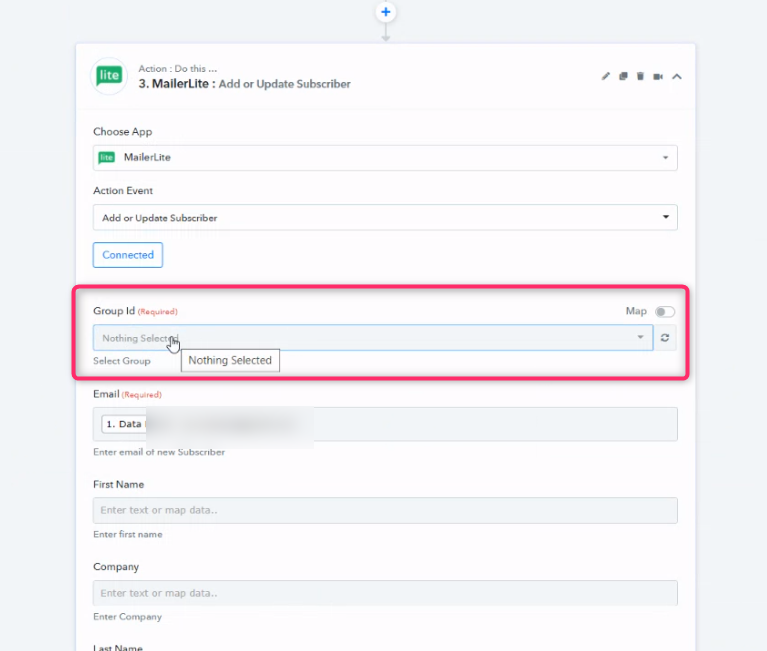This screenshot has width=767, height=651.
Task: Collapse the MailerLite action with the chevron
Action: 677,76
